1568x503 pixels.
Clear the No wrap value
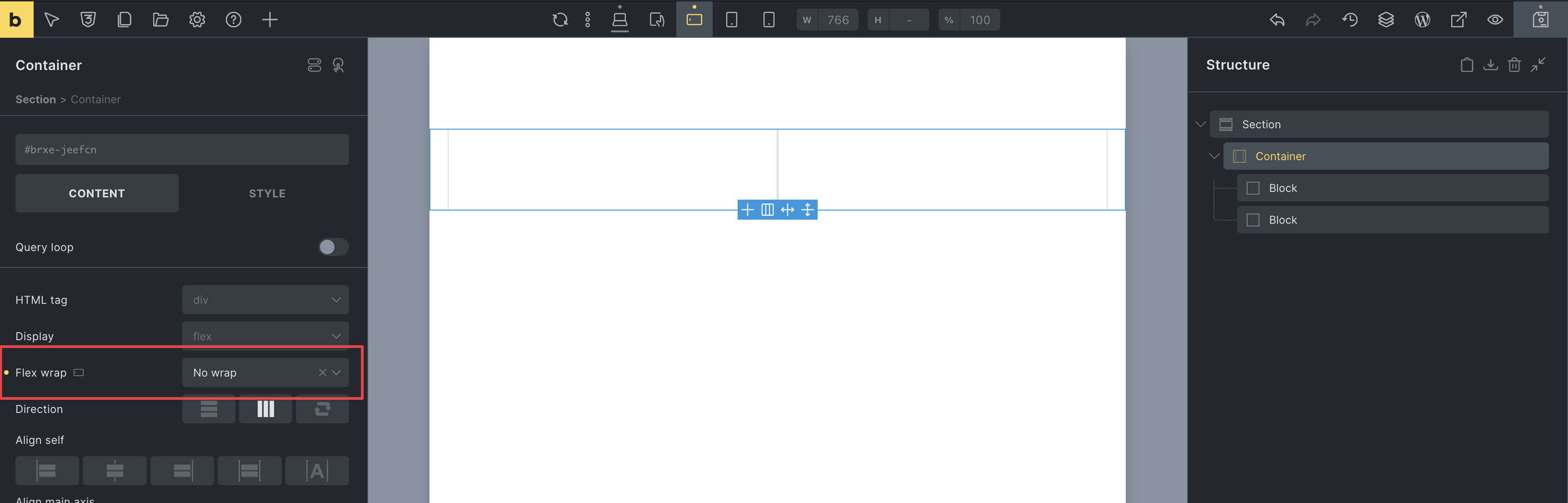click(323, 372)
